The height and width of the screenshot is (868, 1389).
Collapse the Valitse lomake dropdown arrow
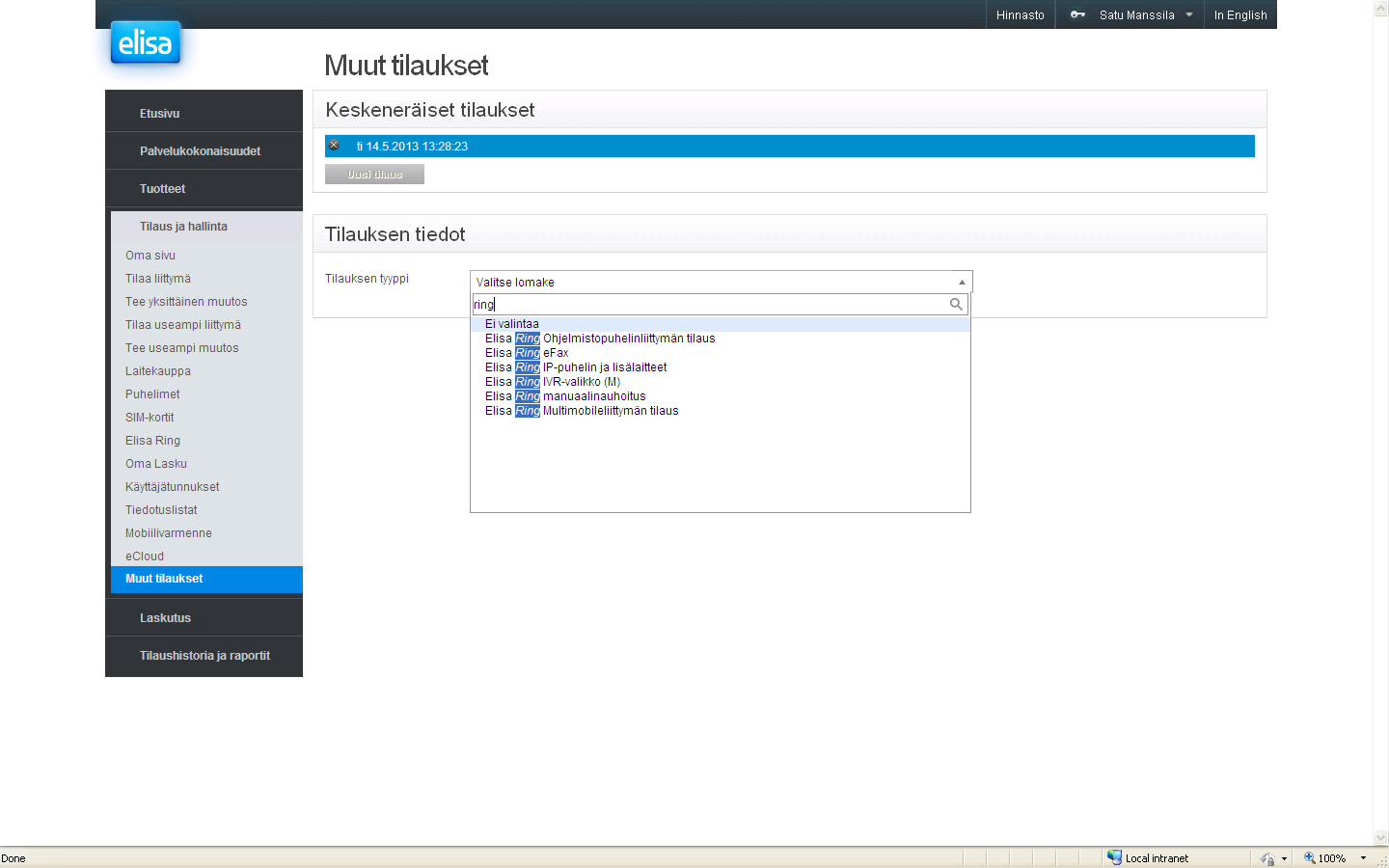962,282
